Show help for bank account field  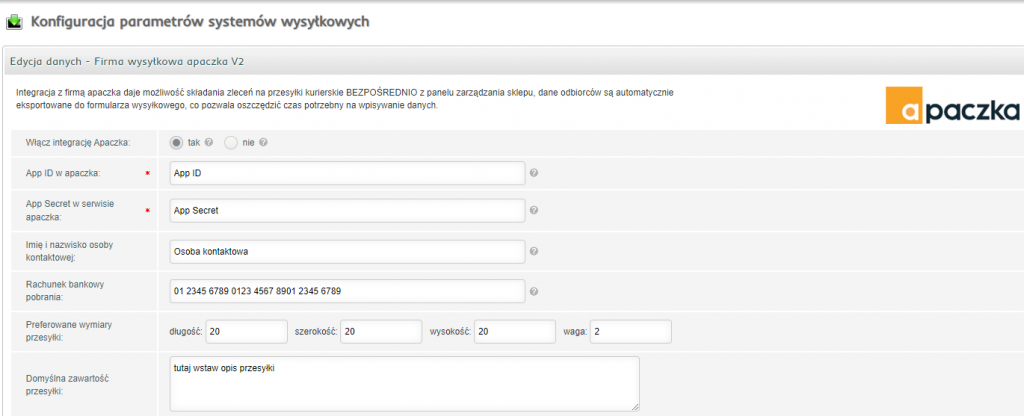[x=534, y=292]
